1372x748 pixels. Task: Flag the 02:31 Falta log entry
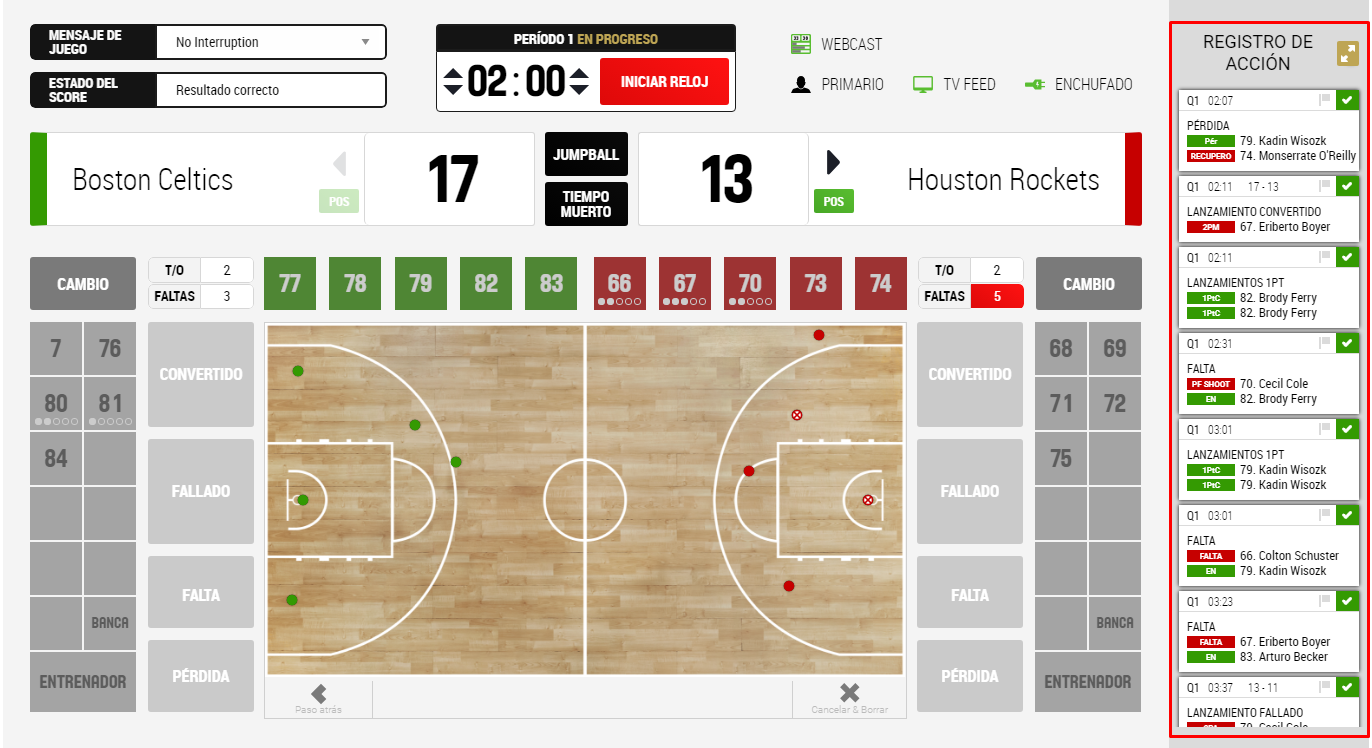(1325, 342)
